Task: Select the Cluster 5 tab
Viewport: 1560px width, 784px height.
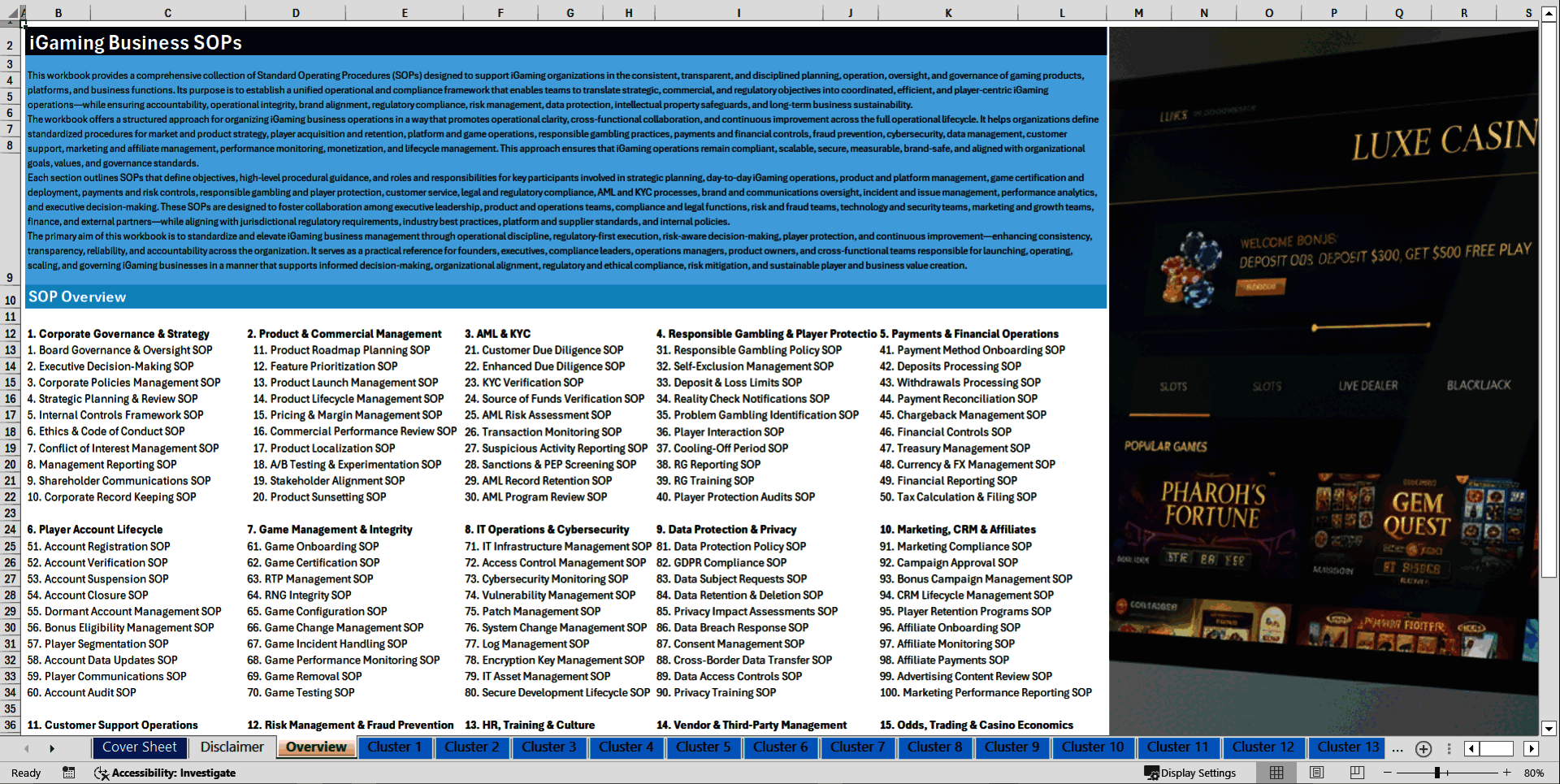Action: coord(704,747)
